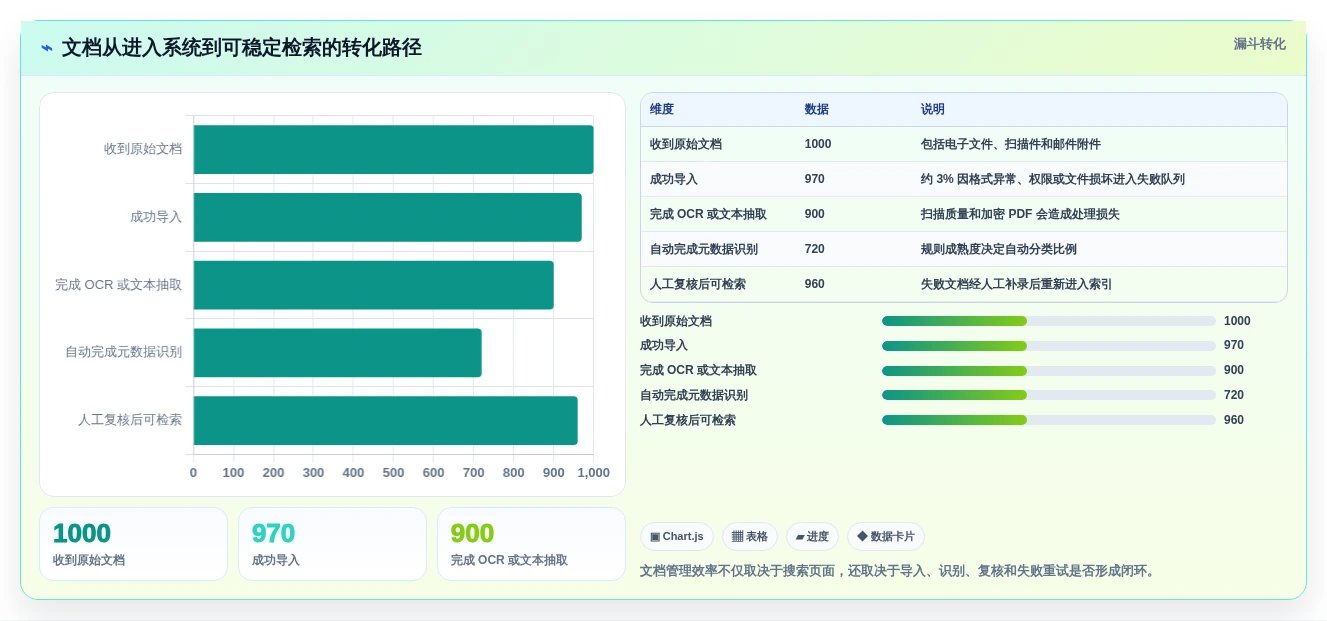
Task: Click the chart axis label 成功导入
Action: click(156, 217)
